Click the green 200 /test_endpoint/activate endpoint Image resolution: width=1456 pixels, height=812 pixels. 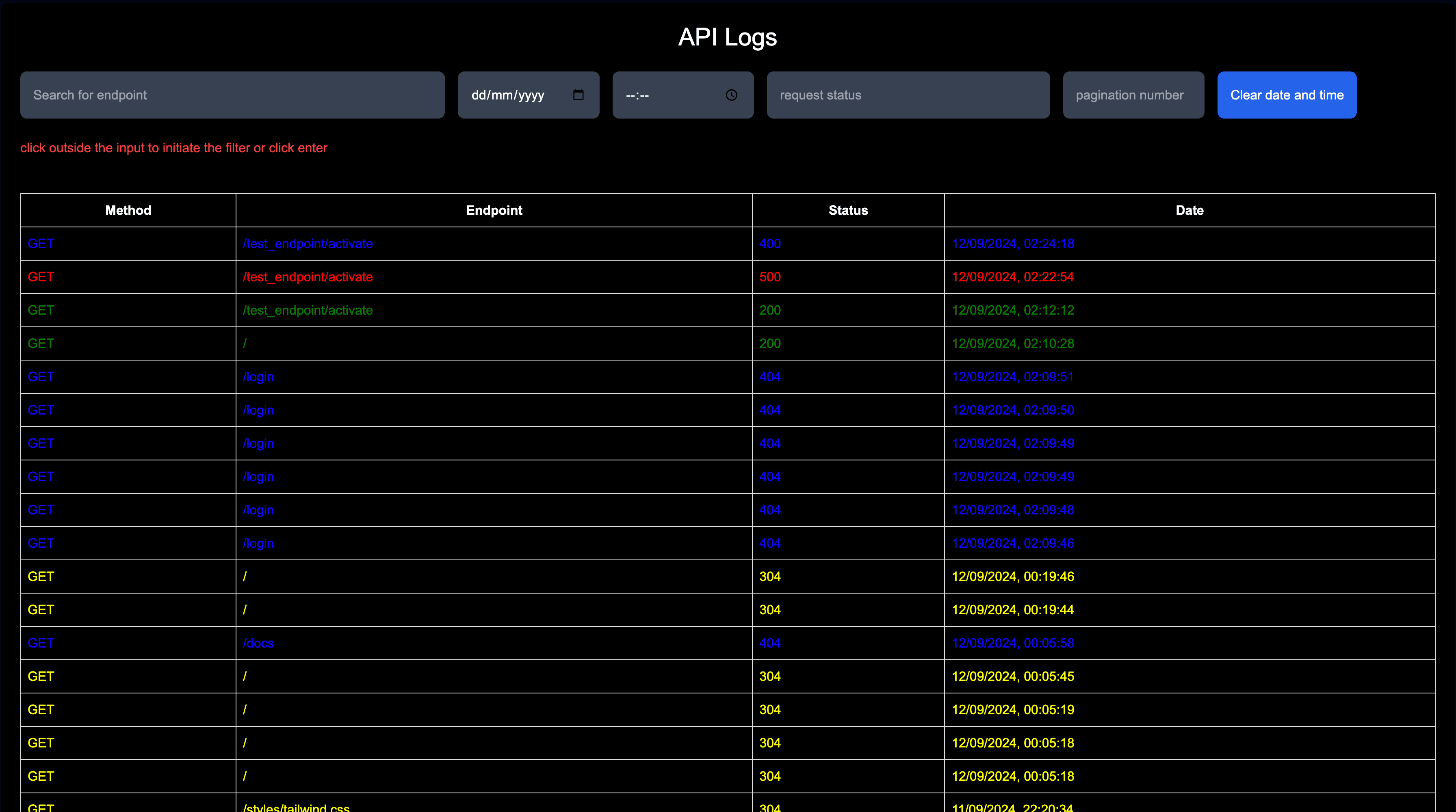[308, 311]
